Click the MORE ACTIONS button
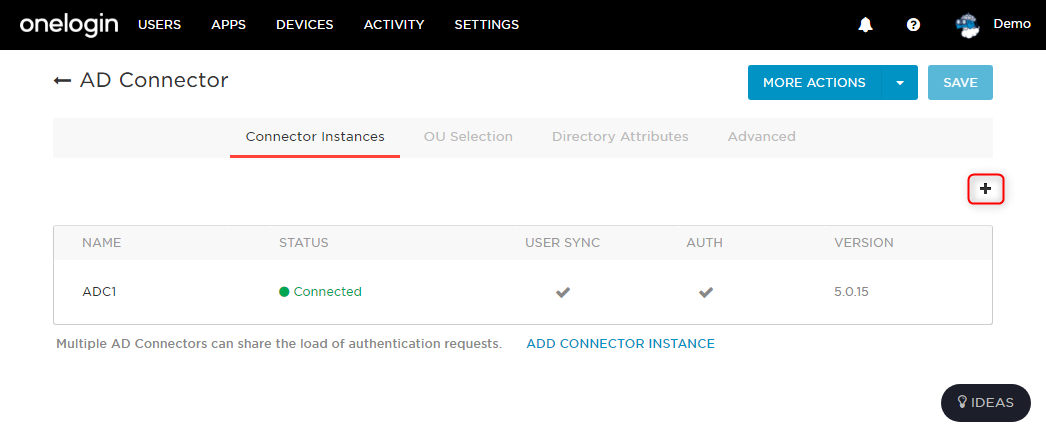This screenshot has height=437, width=1046. [815, 83]
